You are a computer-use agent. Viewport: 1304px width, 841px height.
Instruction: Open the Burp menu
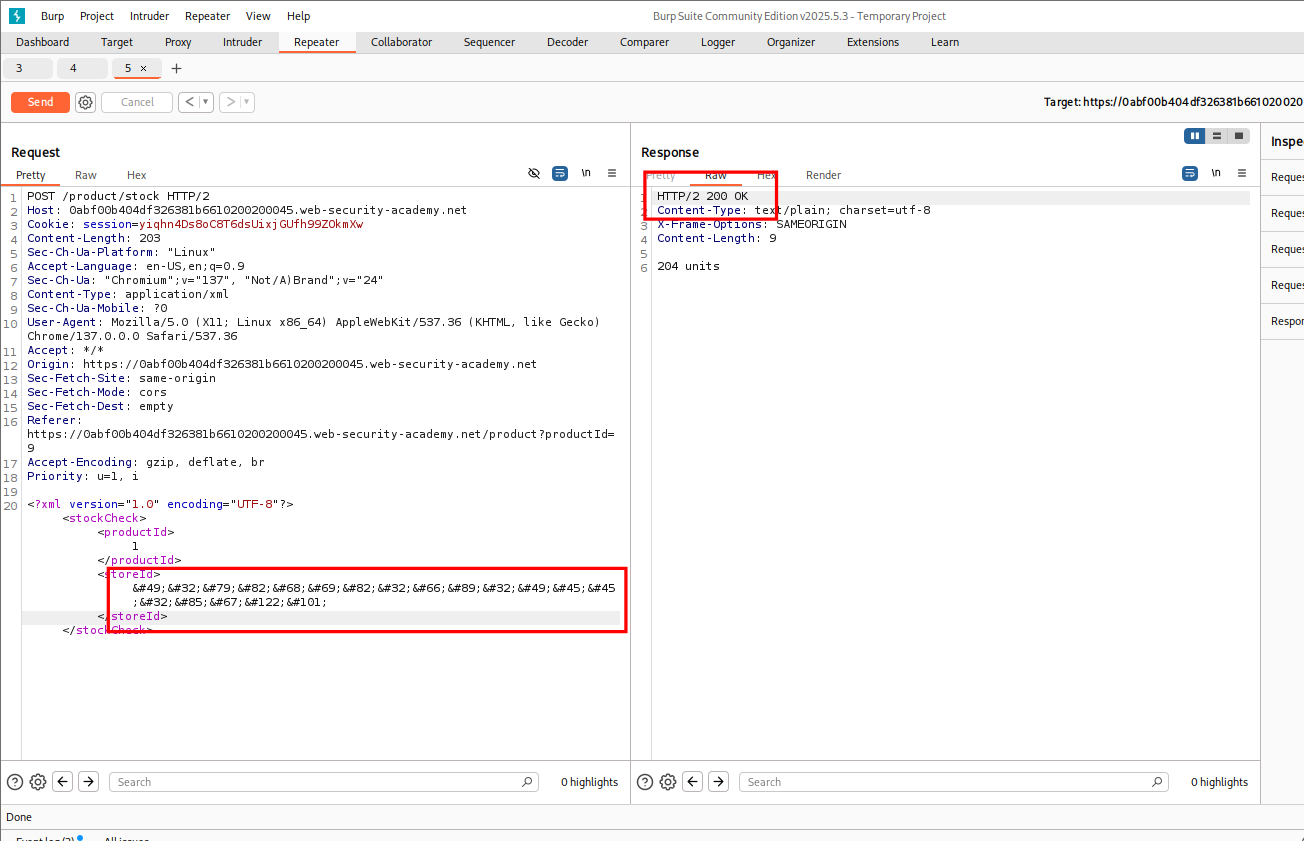click(52, 16)
